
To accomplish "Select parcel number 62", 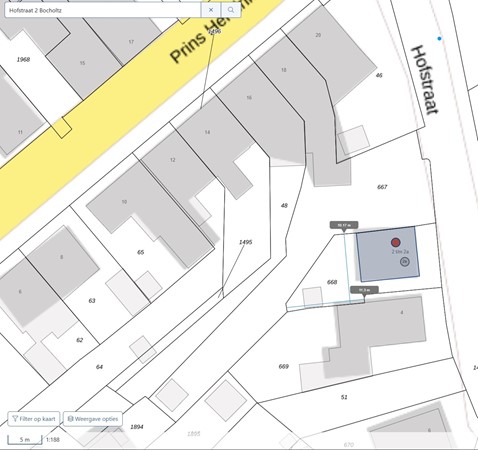I will (79, 340).
